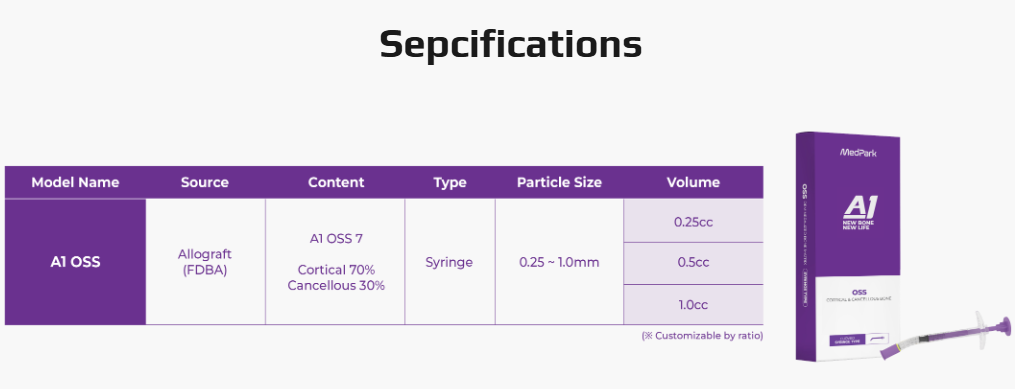Click the Cancellous 30% text

336,285
